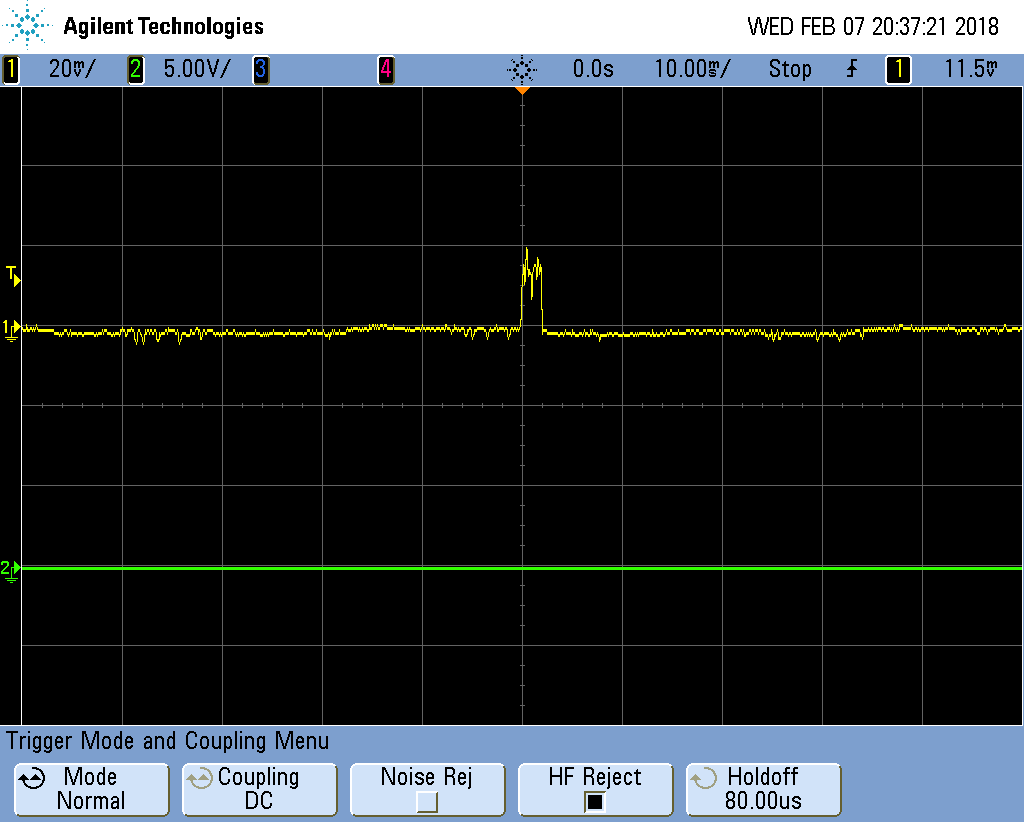The image size is (1024, 822).
Task: Select the channel 1 indicator badge
Action: 10,69
